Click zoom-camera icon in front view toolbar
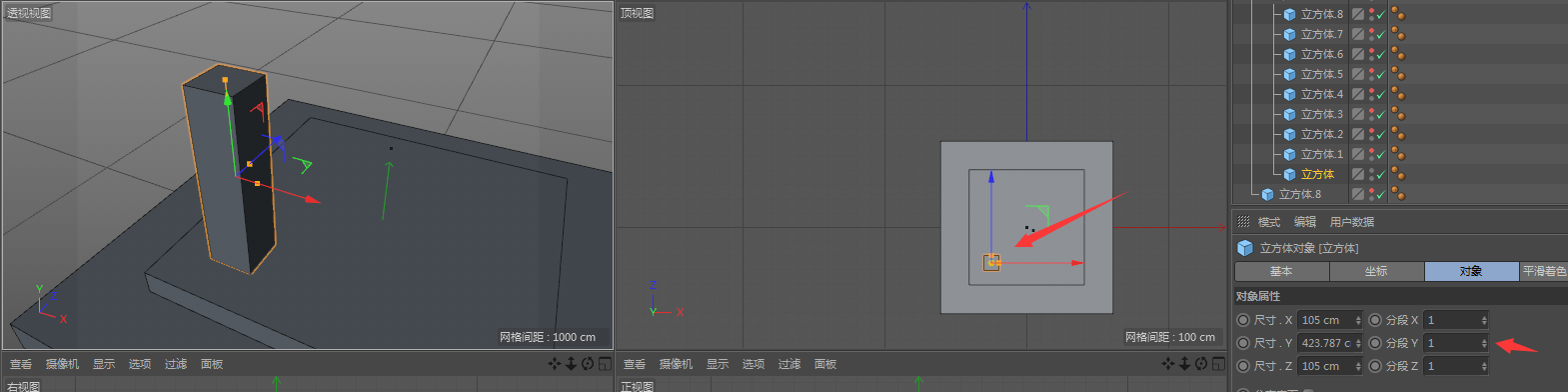This screenshot has width=1568, height=392. 1185,364
